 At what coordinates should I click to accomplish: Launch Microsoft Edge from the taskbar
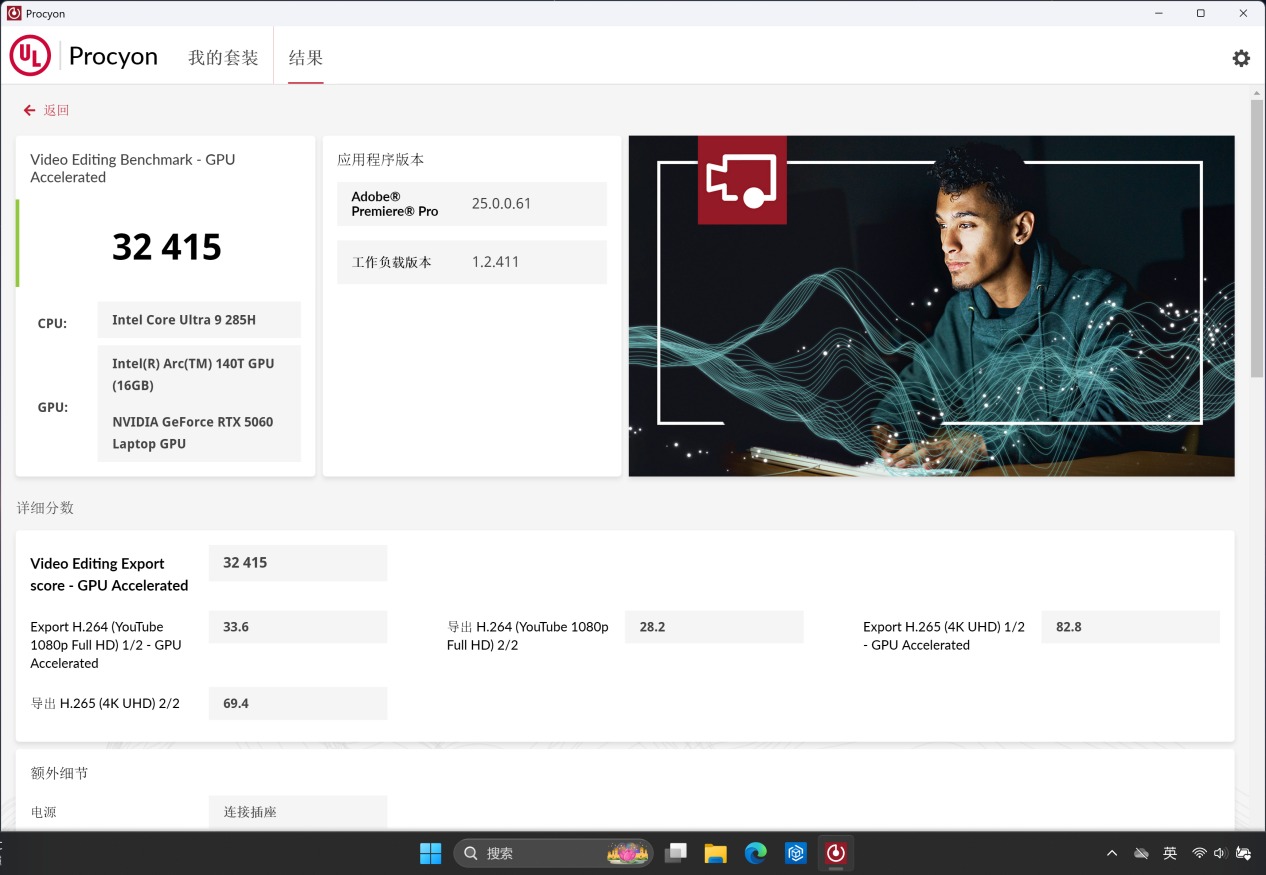(755, 853)
